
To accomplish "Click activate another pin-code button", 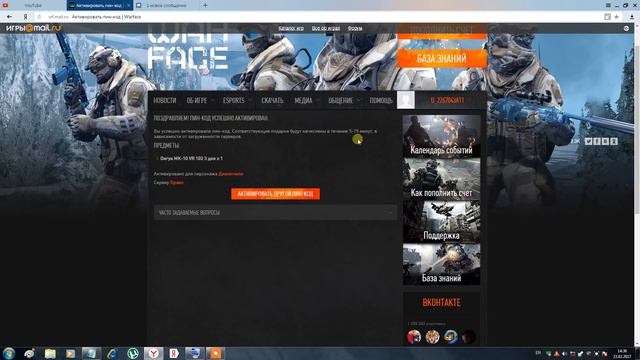I will pos(276,194).
